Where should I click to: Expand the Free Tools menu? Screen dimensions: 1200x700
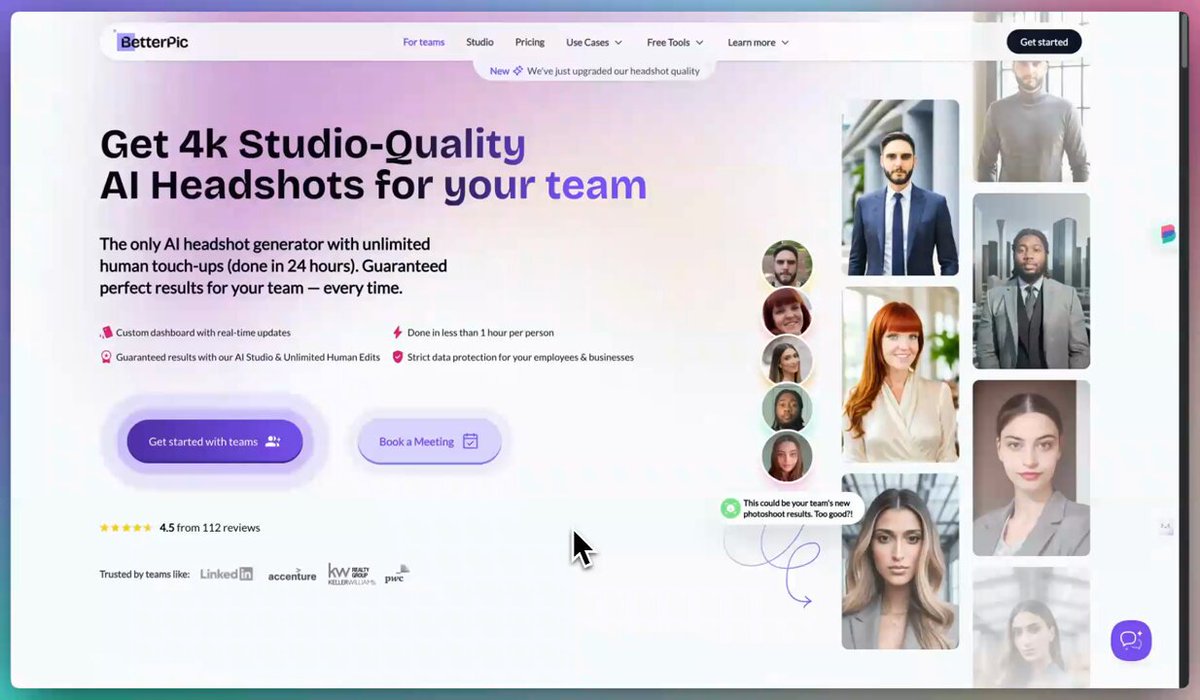(x=675, y=42)
